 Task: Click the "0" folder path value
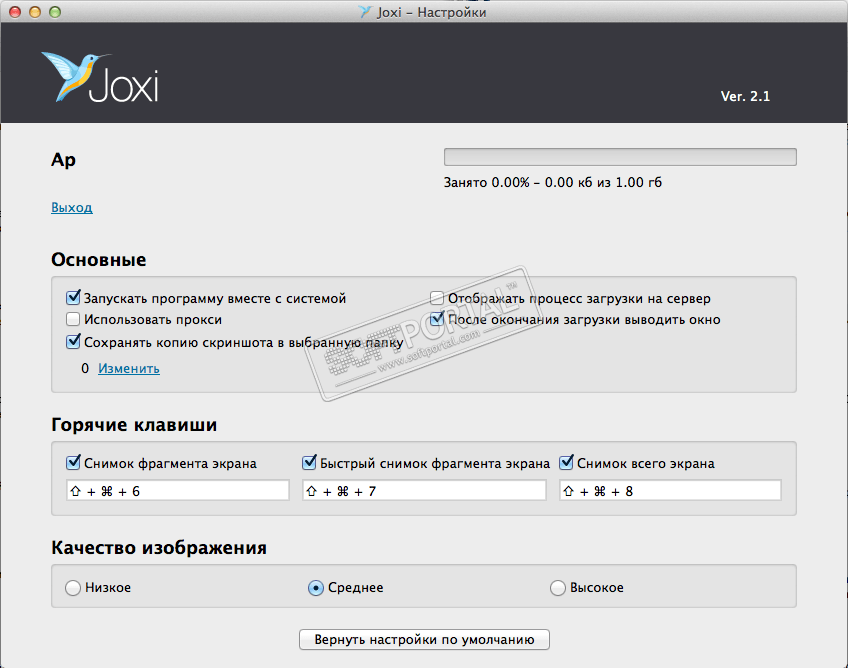click(x=85, y=368)
